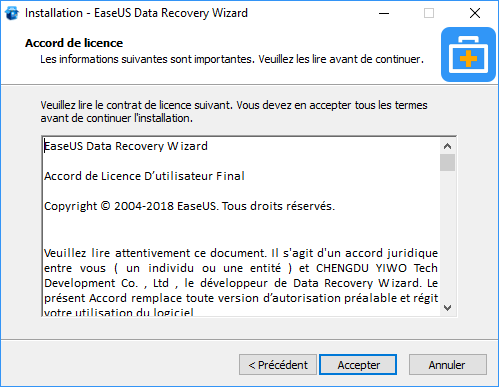Click the license text scroll-up arrow
Image resolution: width=499 pixels, height=387 pixels.
pyautogui.click(x=447, y=146)
